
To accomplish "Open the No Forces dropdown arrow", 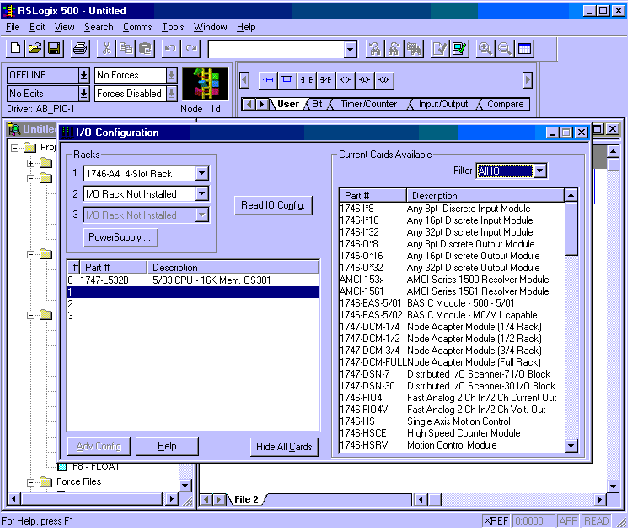I will pyautogui.click(x=172, y=75).
